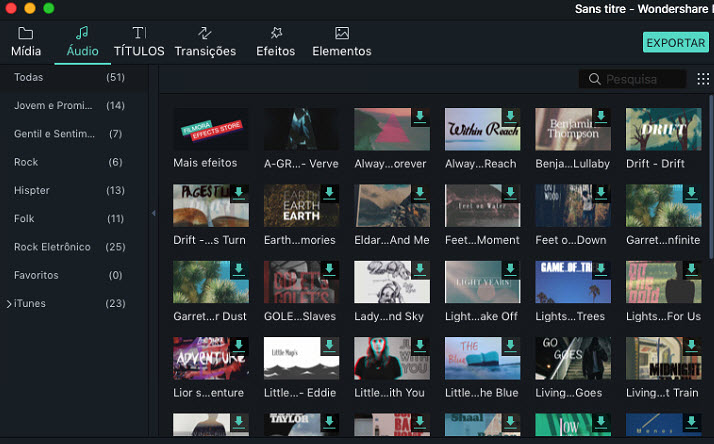Click the Living...Goes track label
The height and width of the screenshot is (444, 714).
569,393
